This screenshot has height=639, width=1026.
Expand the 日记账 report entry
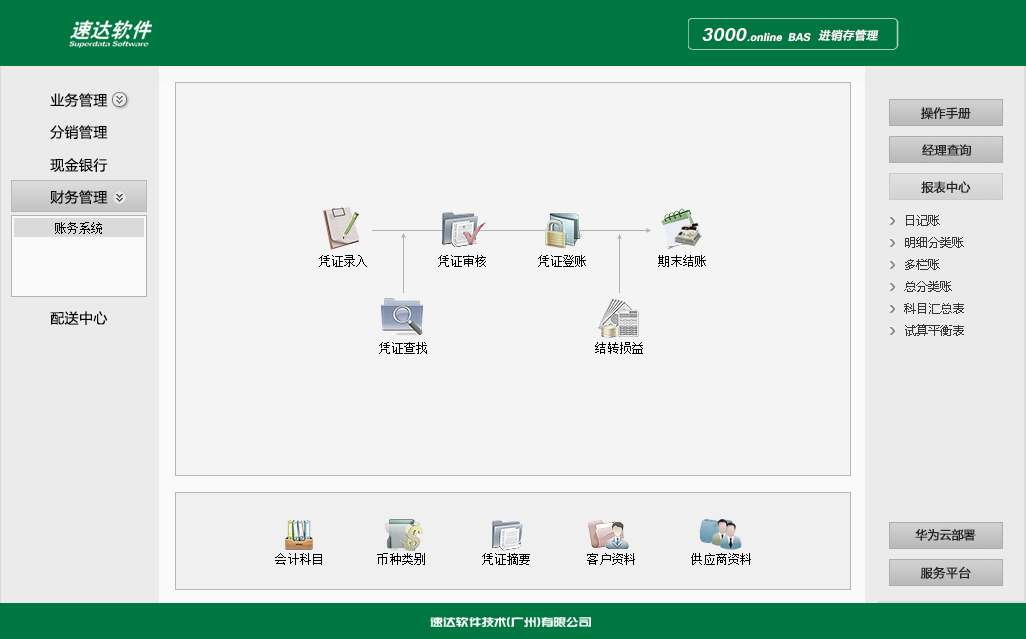point(921,220)
